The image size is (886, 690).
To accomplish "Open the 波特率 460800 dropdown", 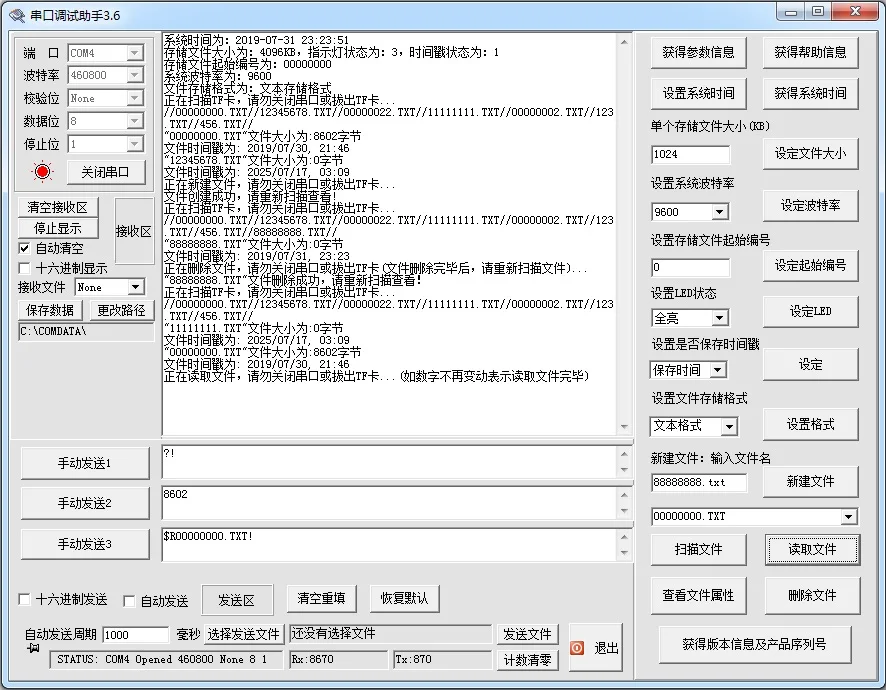I will pyautogui.click(x=134, y=75).
